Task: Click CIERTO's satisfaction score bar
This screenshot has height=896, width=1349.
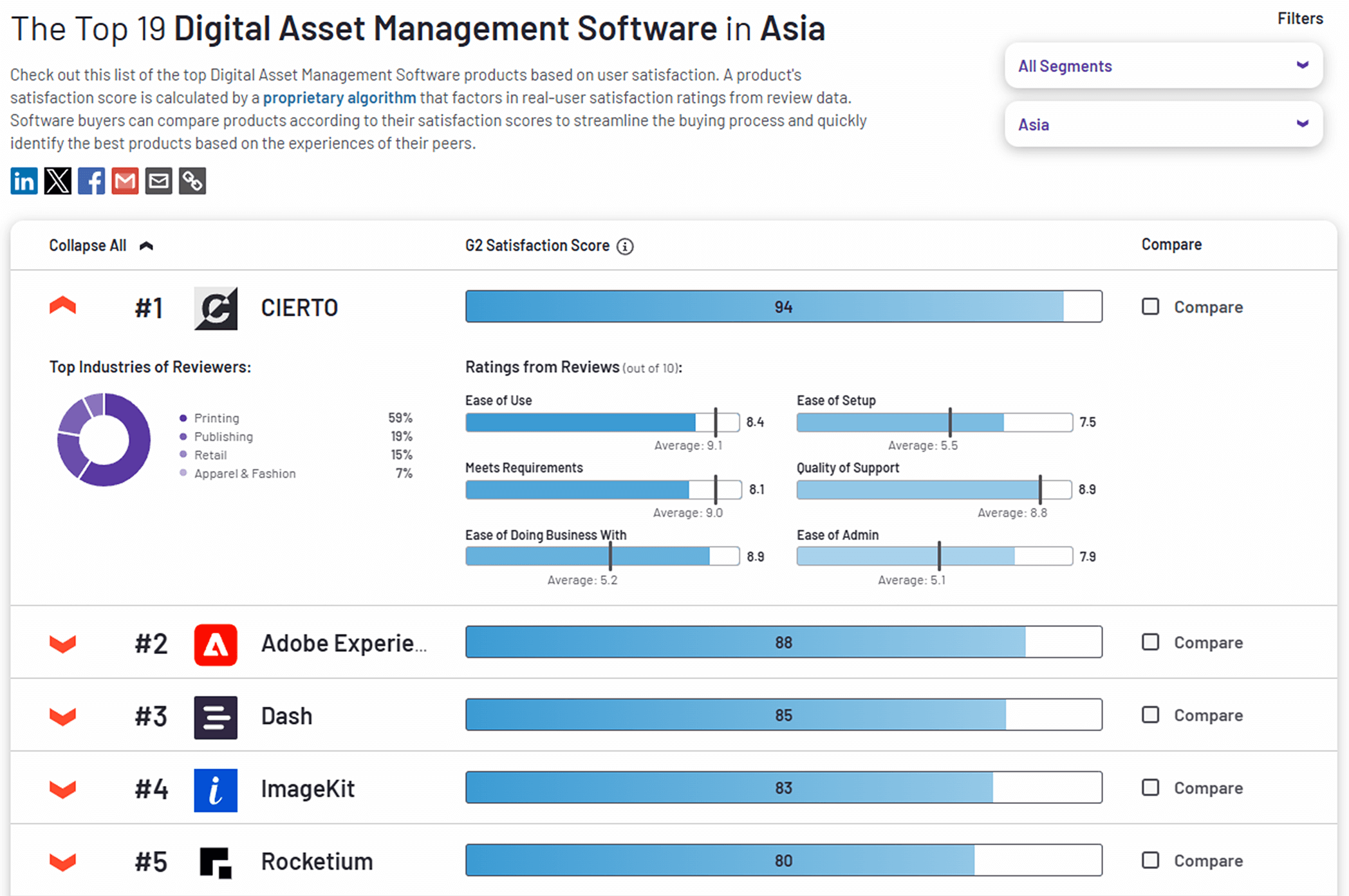Action: (783, 306)
